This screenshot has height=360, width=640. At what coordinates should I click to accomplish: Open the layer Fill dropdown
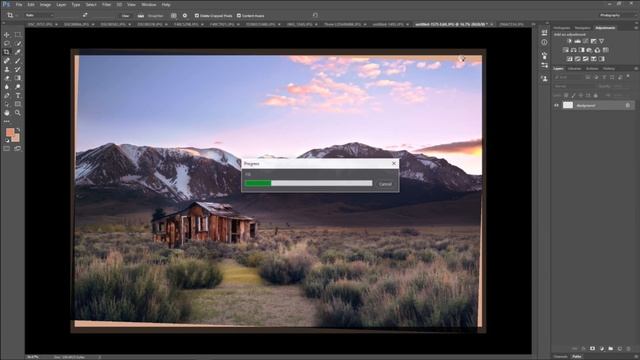tap(622, 95)
